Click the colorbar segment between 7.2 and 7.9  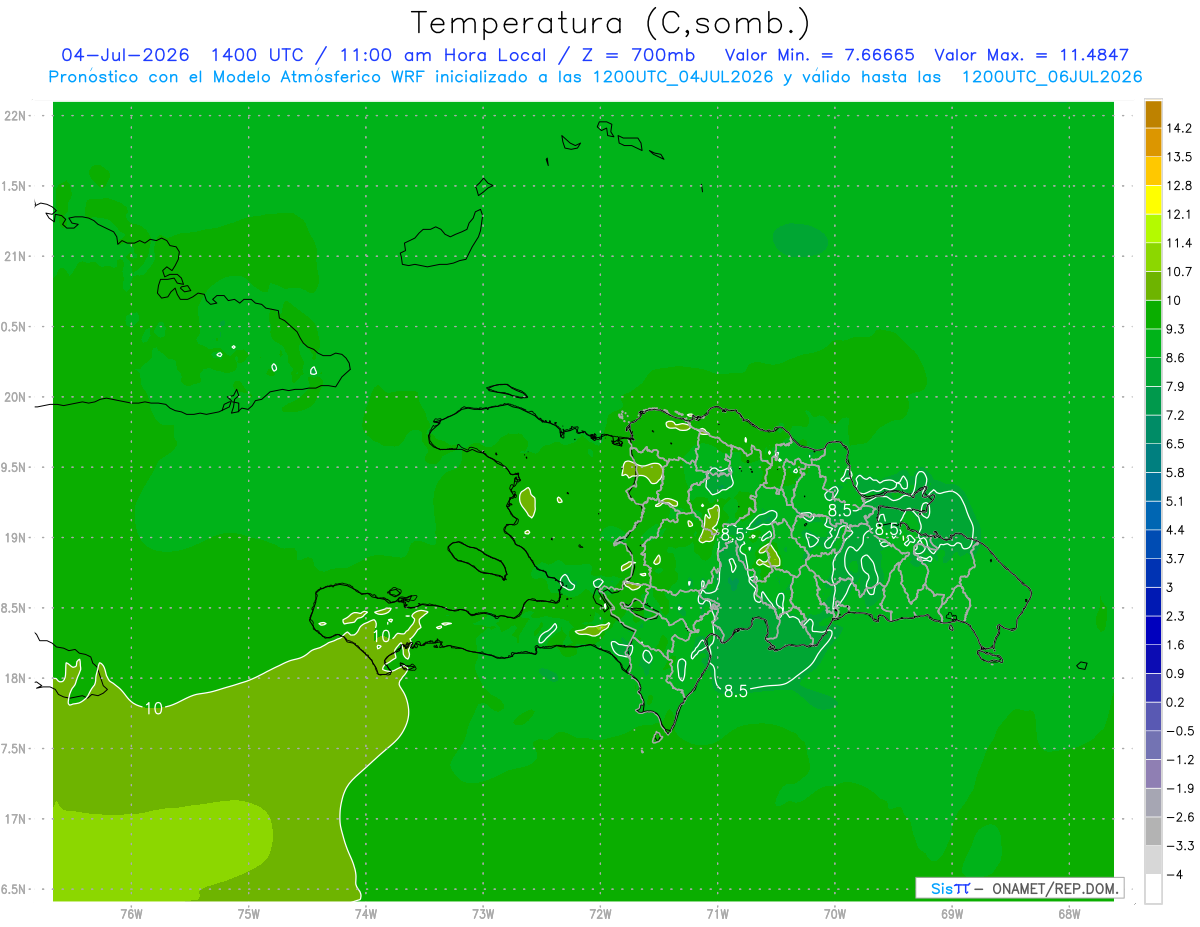pos(1153,400)
